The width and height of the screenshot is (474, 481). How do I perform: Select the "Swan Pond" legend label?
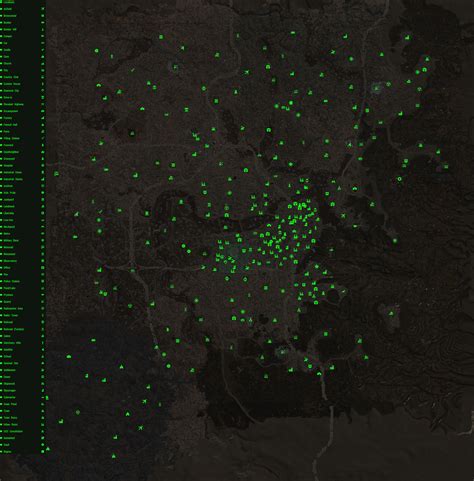(x=10, y=404)
